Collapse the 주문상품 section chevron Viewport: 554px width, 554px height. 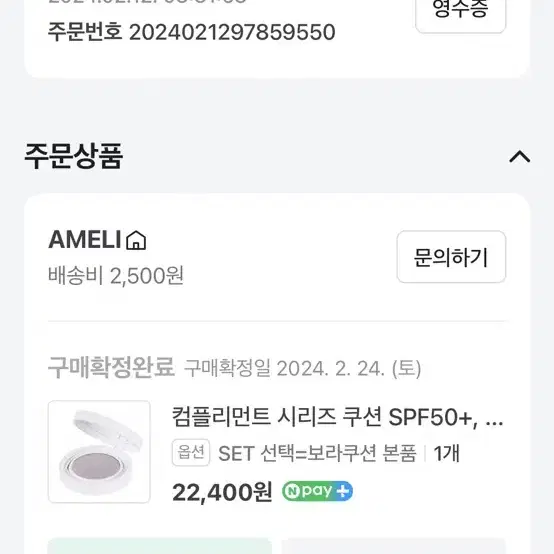coord(519,156)
